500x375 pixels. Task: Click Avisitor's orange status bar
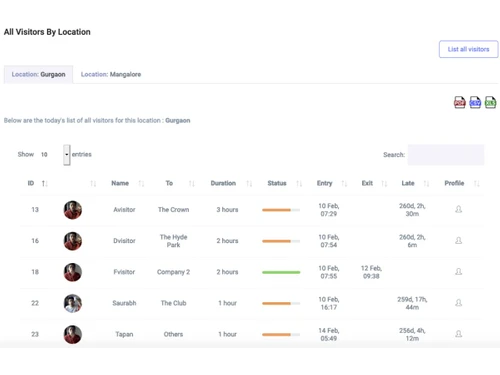[281, 210]
